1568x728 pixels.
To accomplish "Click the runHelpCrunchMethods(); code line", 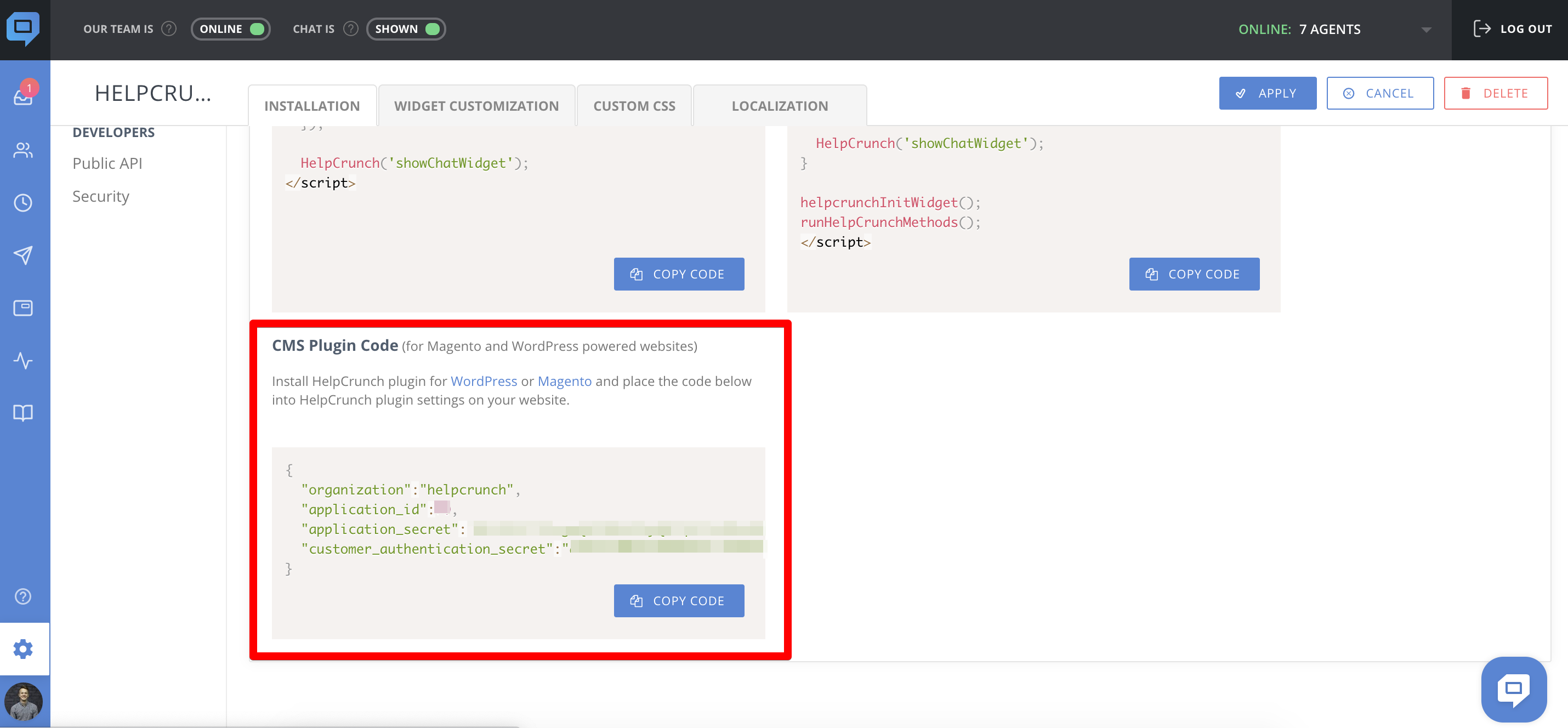I will click(890, 222).
